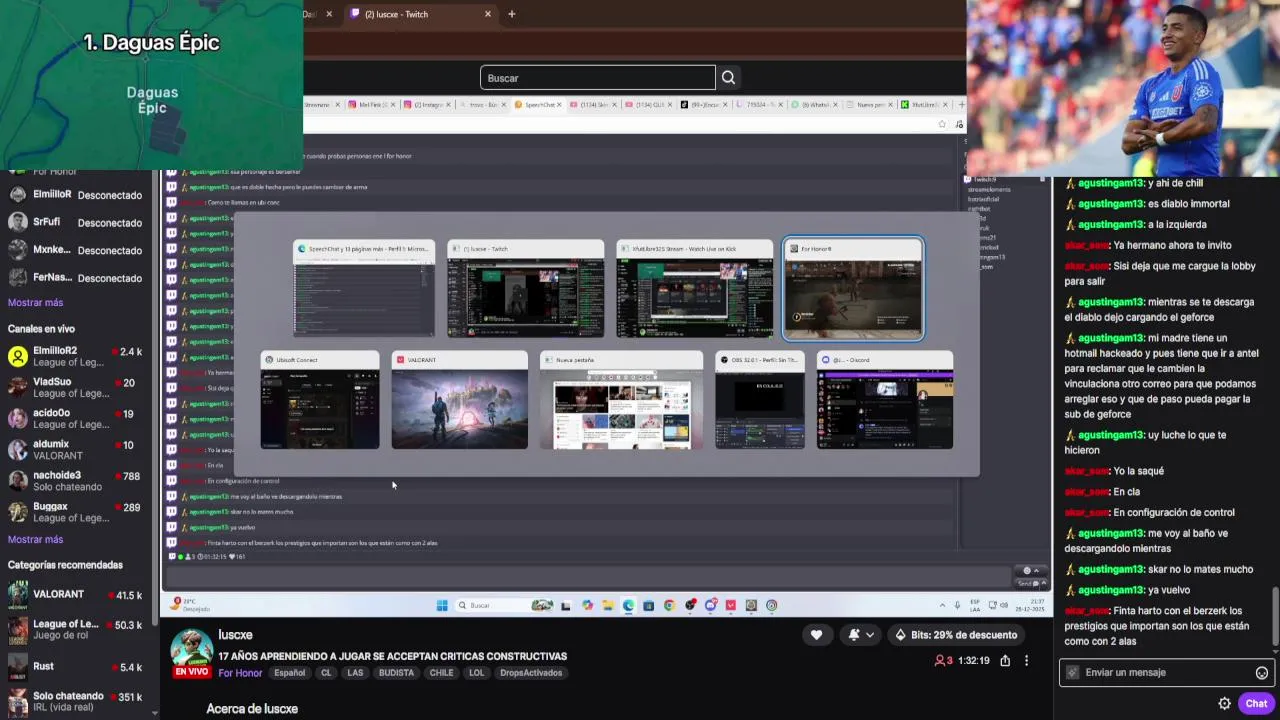Click the bits icon in the message box
The height and width of the screenshot is (720, 1280).
(x=1073, y=673)
